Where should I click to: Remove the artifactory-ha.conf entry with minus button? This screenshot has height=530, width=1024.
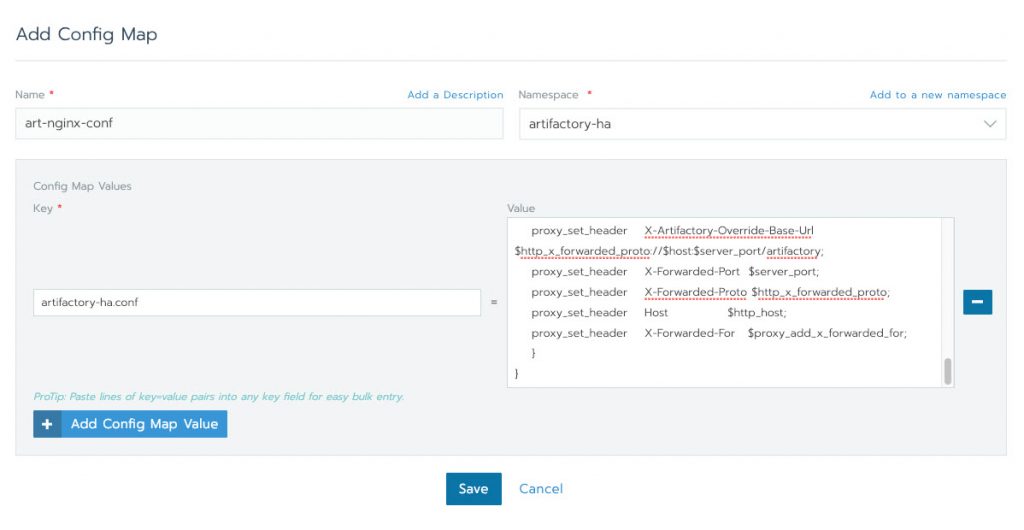pyautogui.click(x=977, y=302)
